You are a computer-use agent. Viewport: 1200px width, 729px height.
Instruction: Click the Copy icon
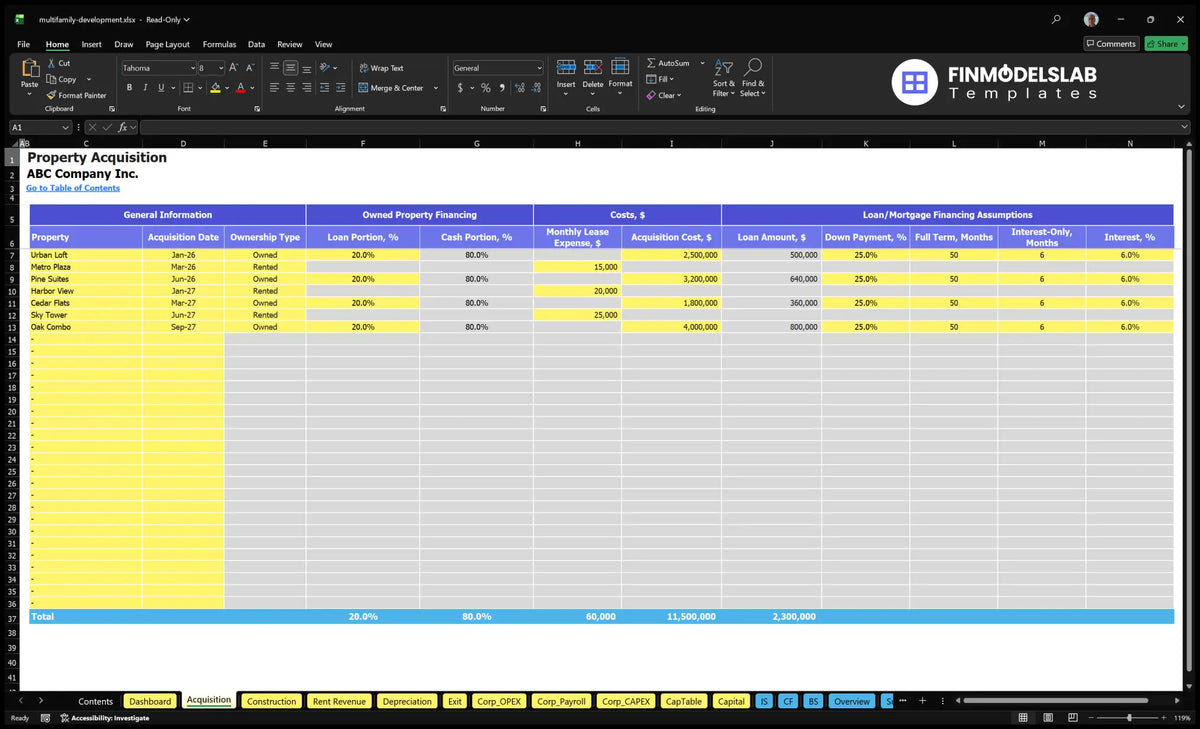(52, 79)
